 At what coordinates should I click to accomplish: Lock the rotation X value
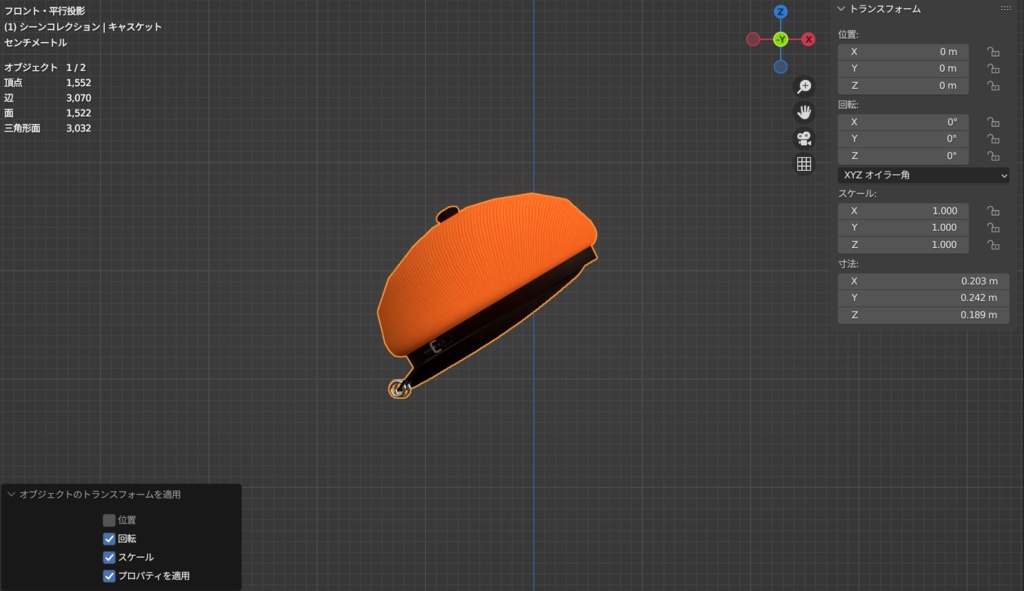tap(993, 122)
